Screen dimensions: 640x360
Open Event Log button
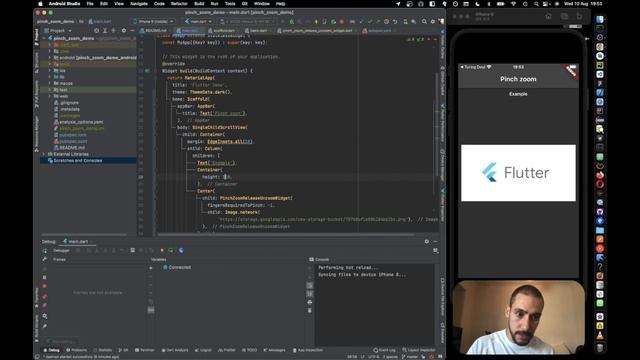click(x=384, y=350)
